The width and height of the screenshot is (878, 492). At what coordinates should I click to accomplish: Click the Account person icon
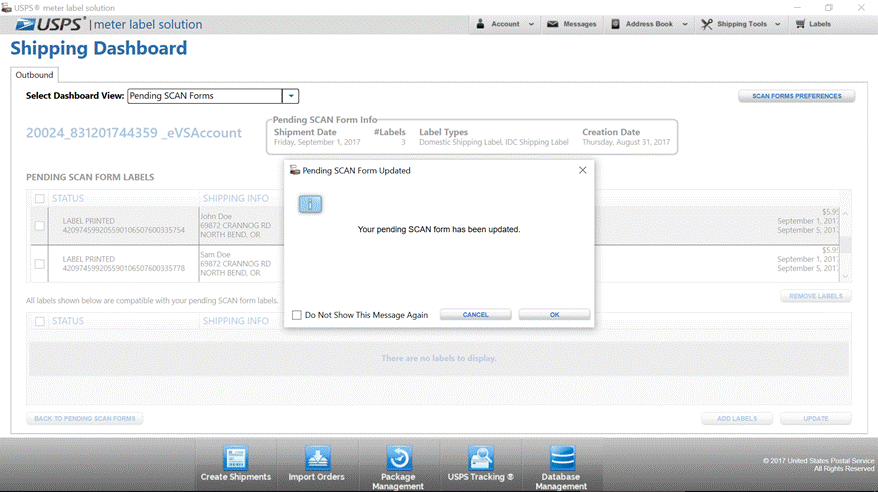click(480, 24)
